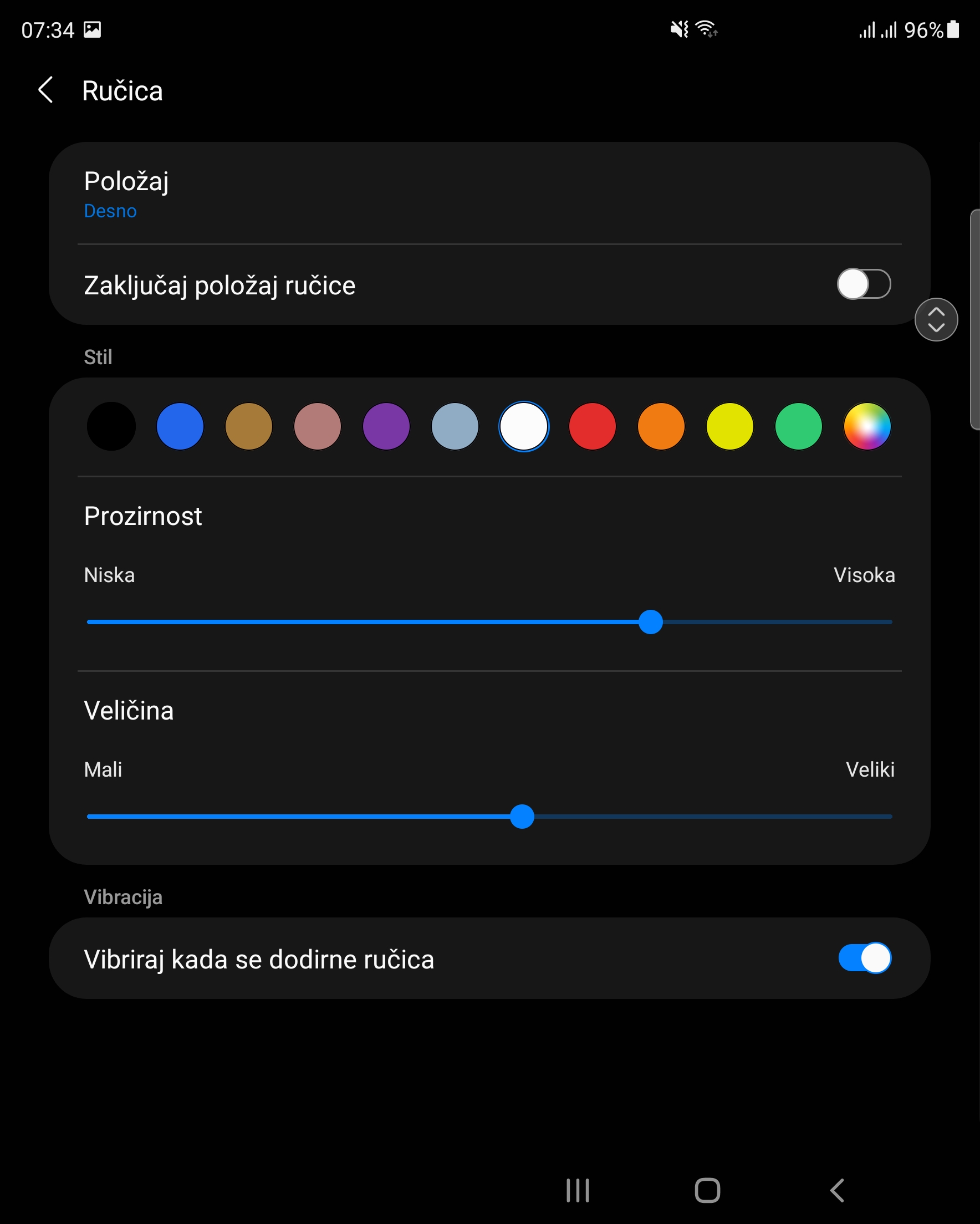
Task: Open recent apps with three-bar icon
Action: tap(578, 1191)
